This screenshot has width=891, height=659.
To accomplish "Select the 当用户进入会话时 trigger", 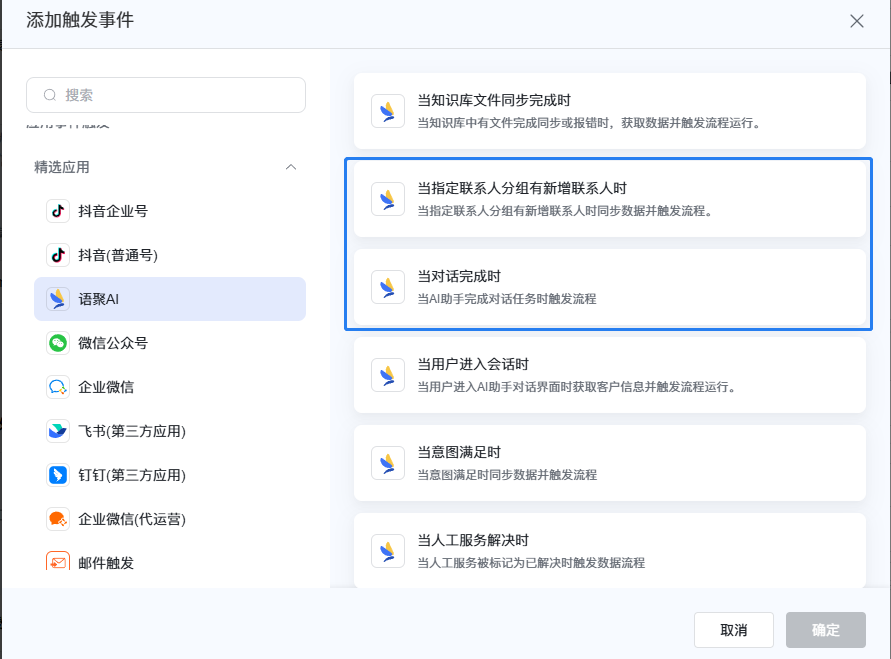I will [x=609, y=374].
